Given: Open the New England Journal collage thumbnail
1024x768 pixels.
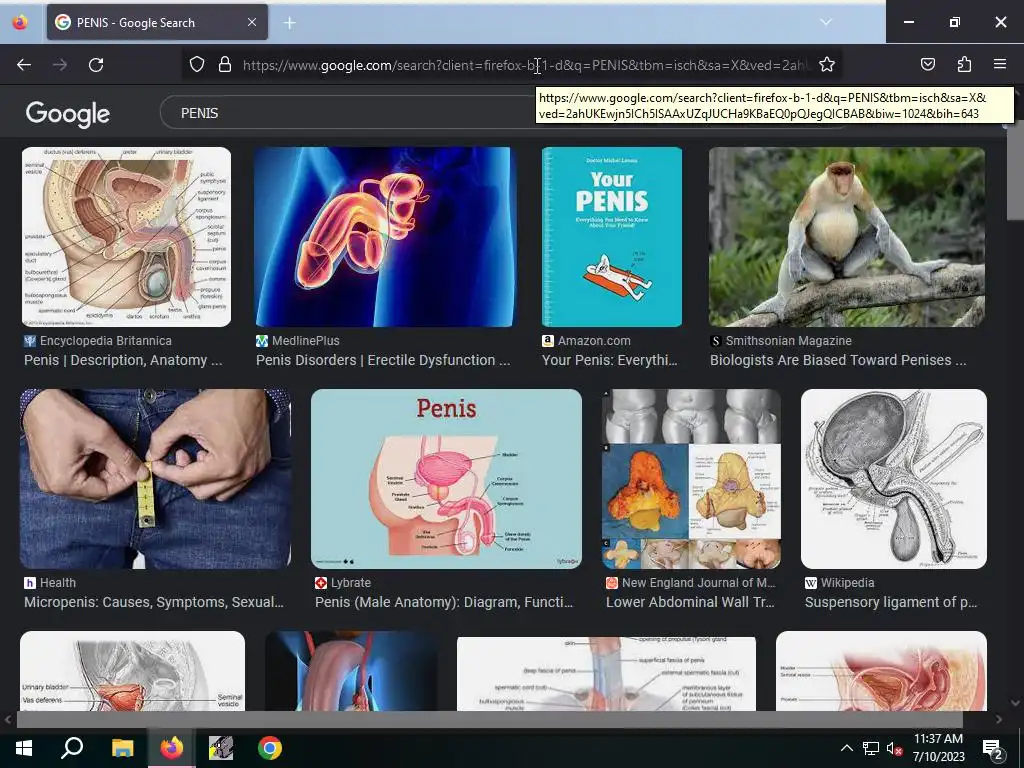Looking at the screenshot, I should tap(692, 479).
